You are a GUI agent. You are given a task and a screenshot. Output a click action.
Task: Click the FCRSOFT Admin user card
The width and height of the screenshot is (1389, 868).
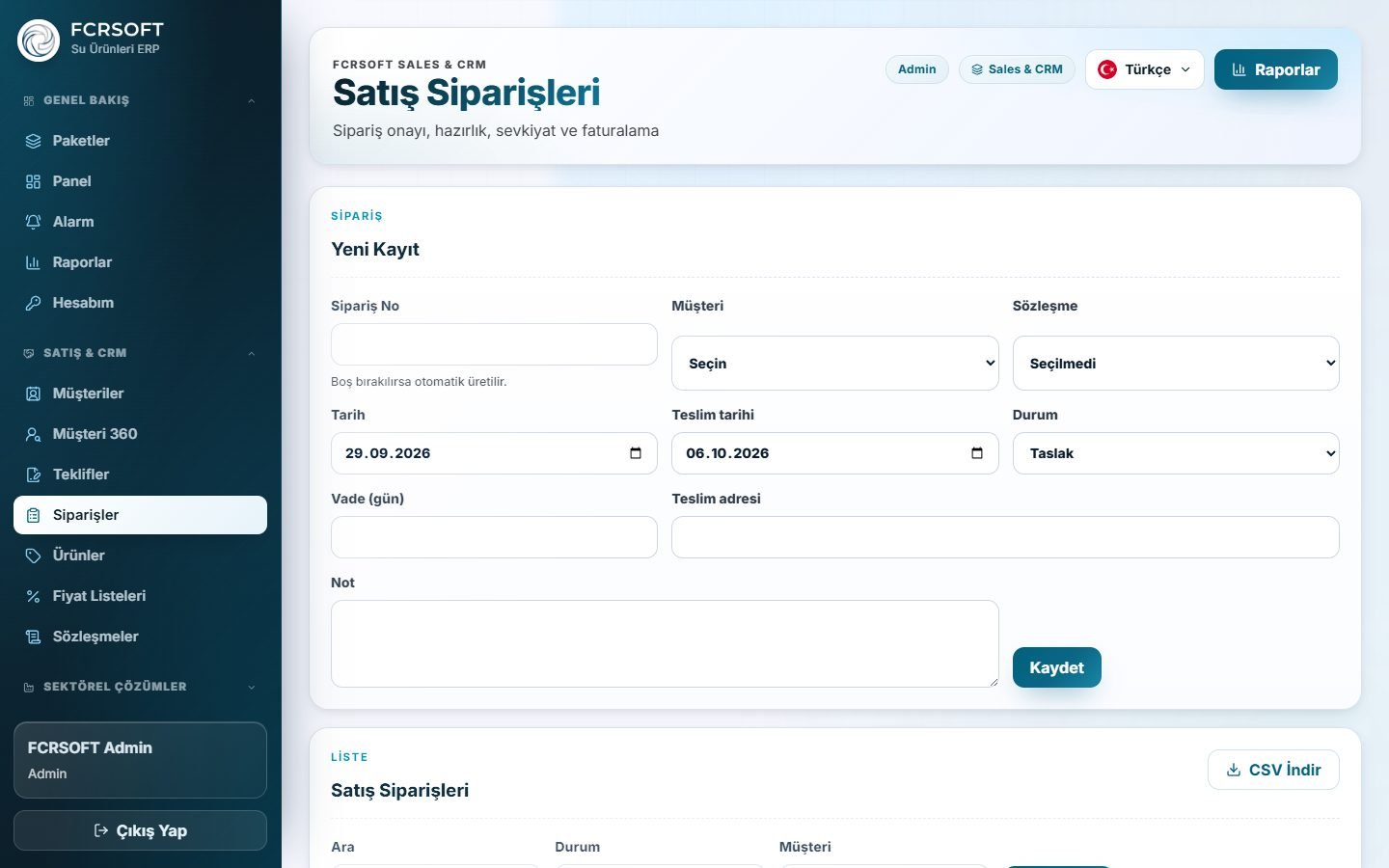[x=140, y=760]
